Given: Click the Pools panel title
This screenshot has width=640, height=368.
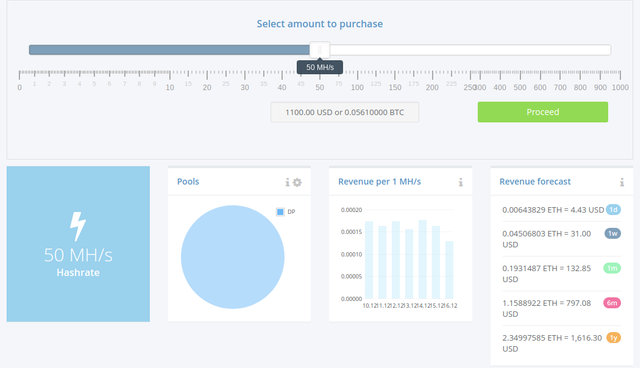Looking at the screenshot, I should [188, 182].
